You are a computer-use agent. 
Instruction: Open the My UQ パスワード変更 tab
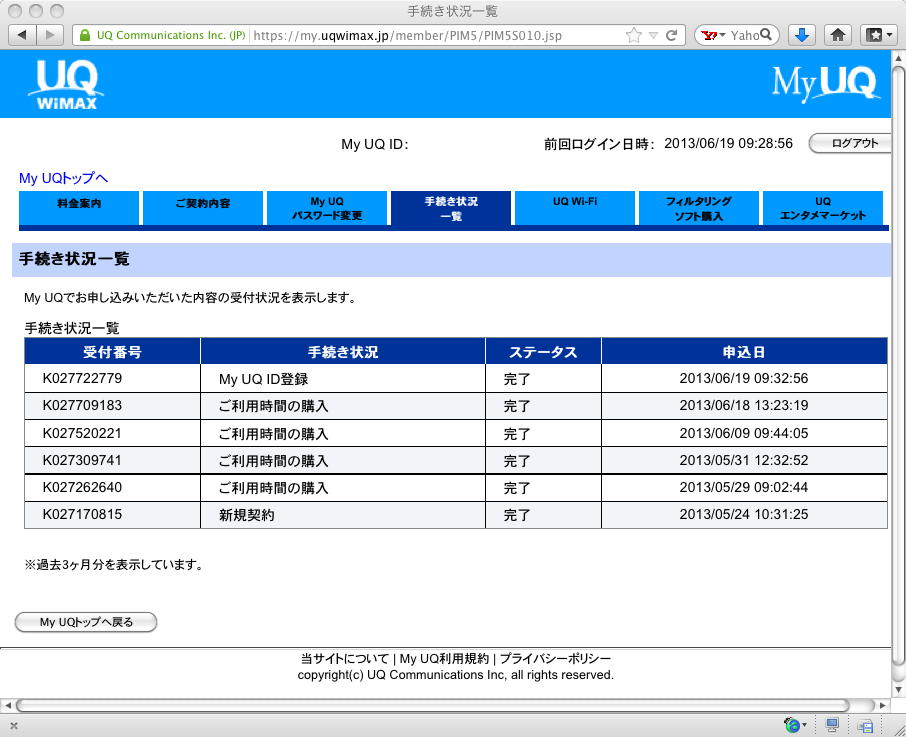[x=327, y=208]
